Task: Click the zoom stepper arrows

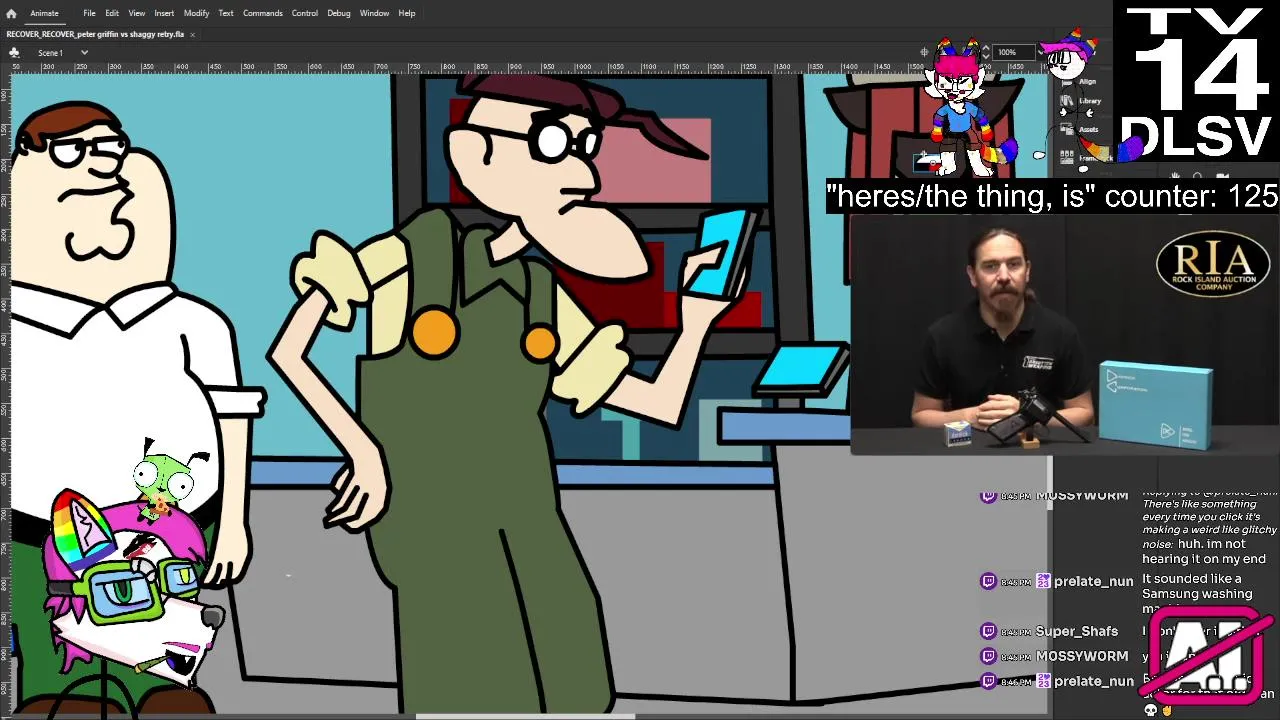Action: pyautogui.click(x=986, y=52)
